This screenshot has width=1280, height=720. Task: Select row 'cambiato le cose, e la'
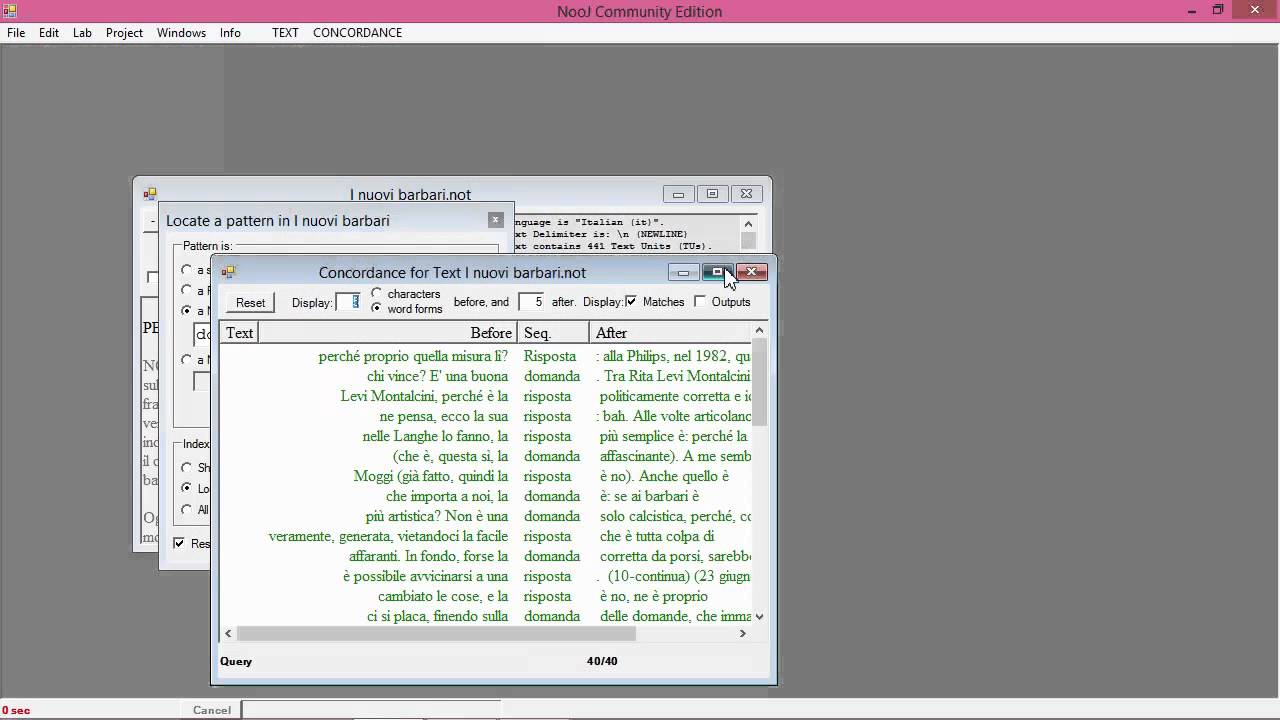485,596
